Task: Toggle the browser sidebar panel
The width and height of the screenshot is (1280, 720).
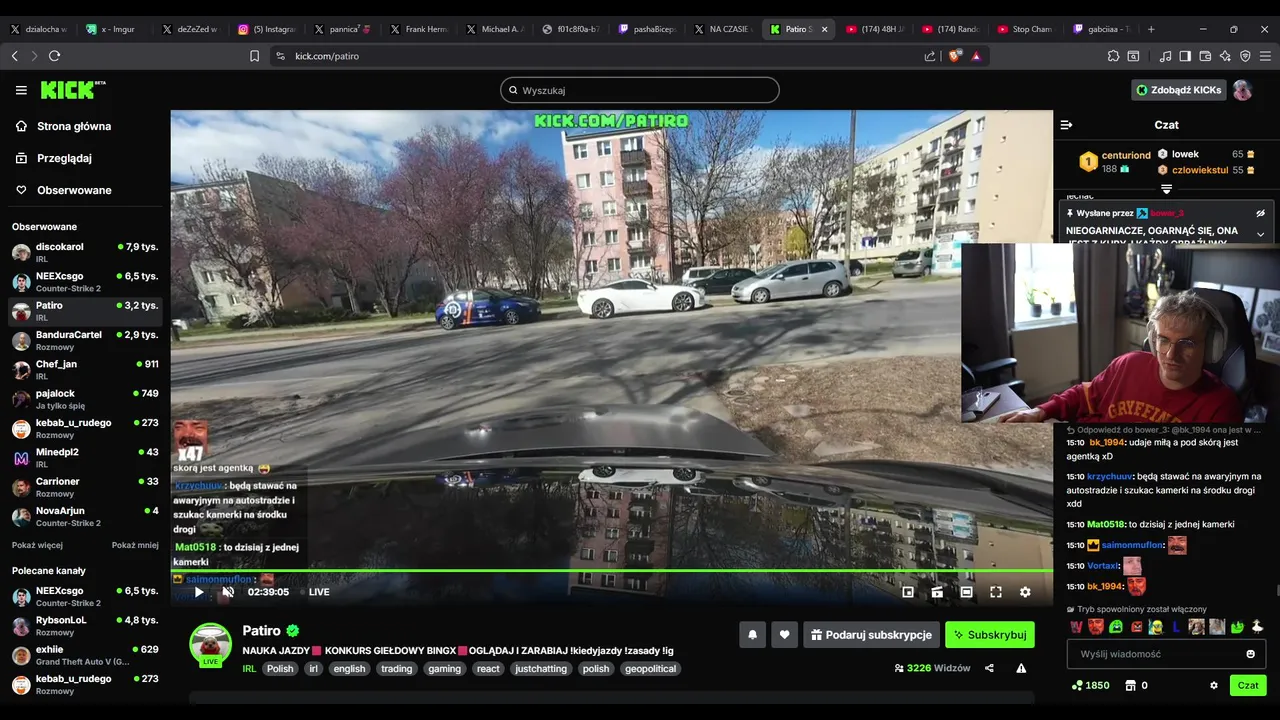Action: (x=1185, y=56)
